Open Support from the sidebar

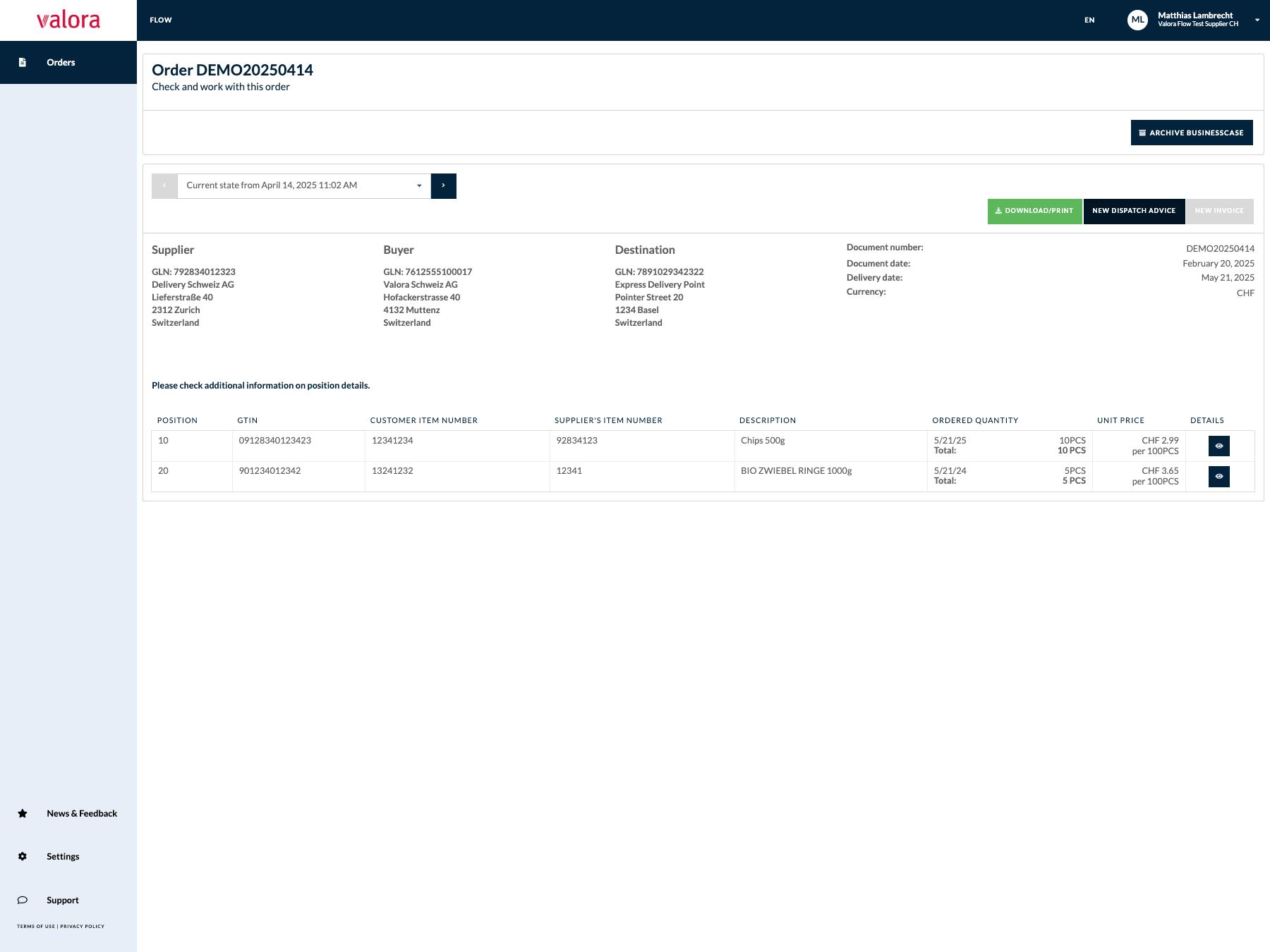click(x=63, y=900)
